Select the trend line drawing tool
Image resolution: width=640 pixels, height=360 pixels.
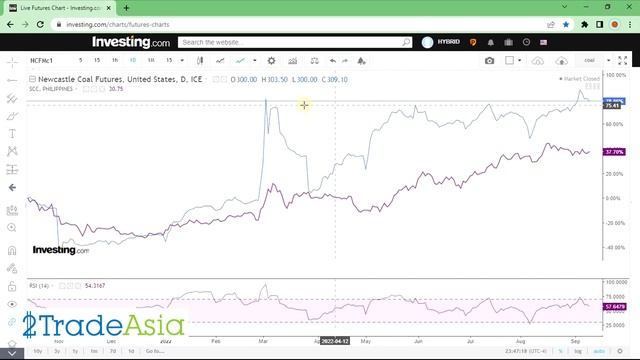click(12, 80)
